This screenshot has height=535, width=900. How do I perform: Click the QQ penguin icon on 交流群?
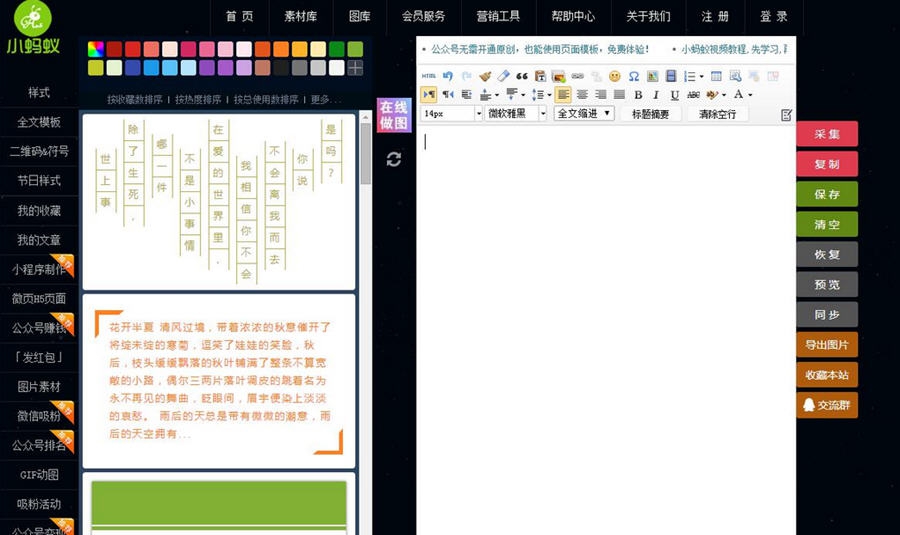pyautogui.click(x=809, y=405)
